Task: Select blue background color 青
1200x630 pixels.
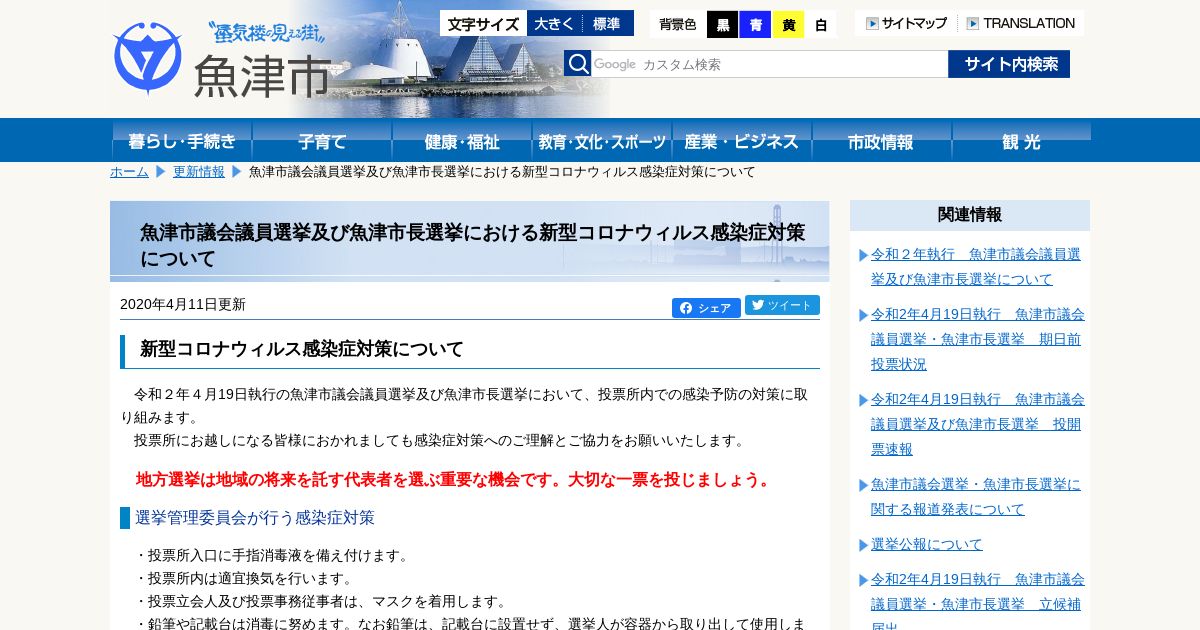Action: 755,25
